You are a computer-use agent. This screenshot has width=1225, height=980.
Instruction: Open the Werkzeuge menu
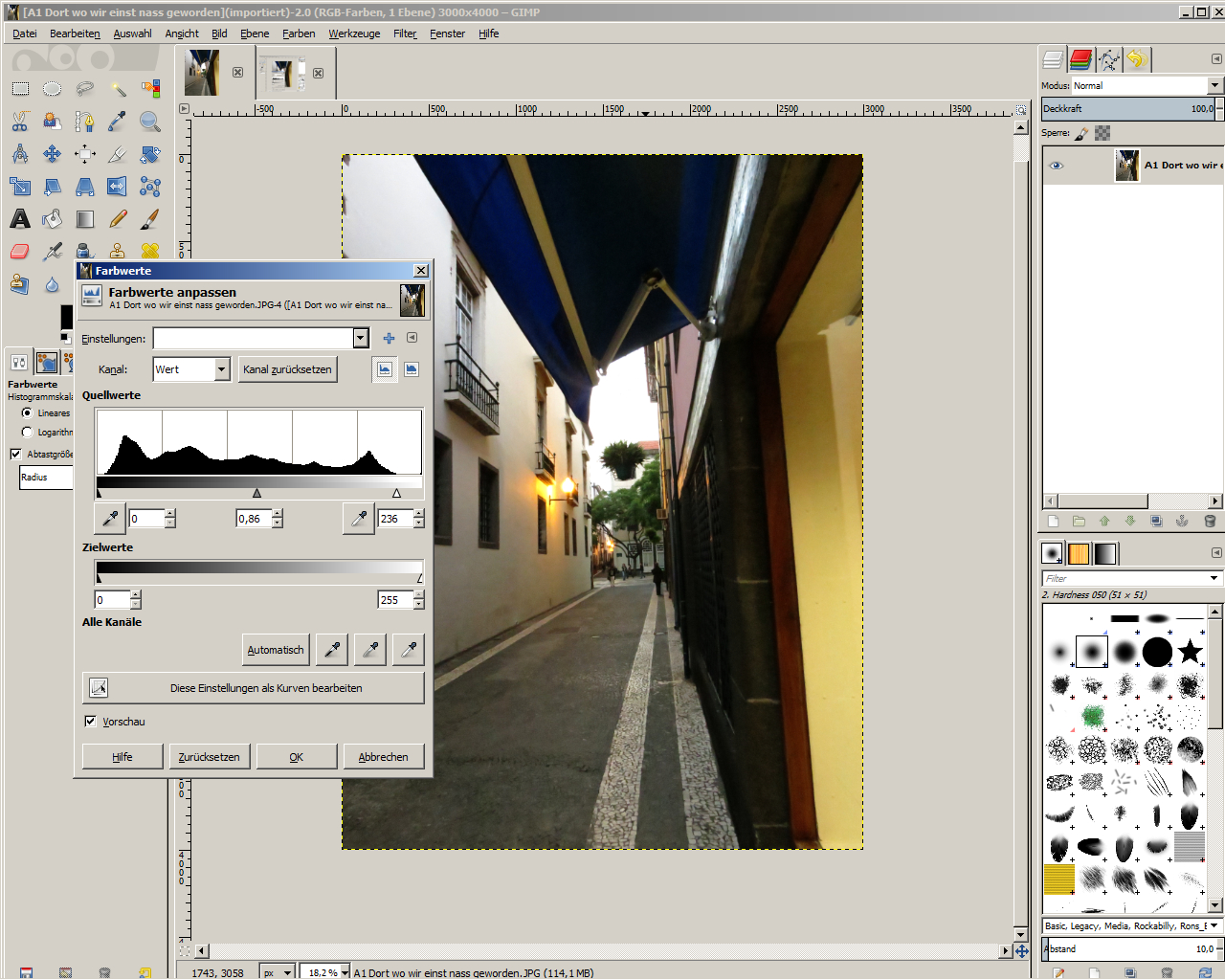[x=354, y=33]
